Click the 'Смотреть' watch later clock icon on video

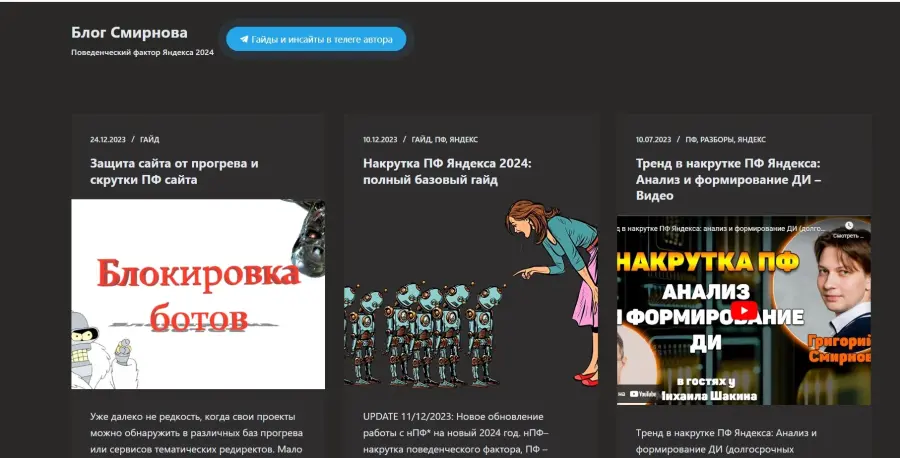849,226
